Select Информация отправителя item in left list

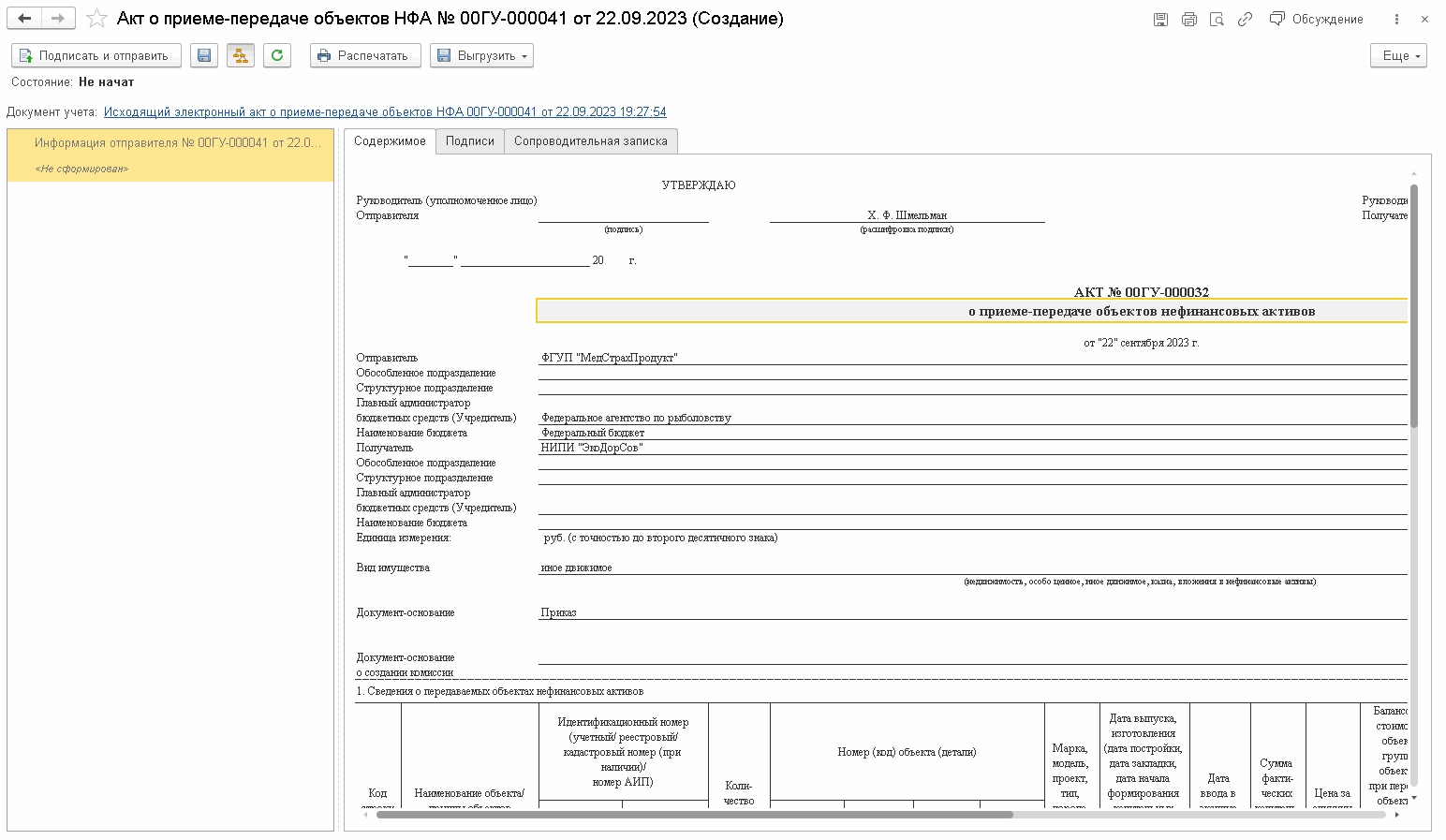point(170,155)
